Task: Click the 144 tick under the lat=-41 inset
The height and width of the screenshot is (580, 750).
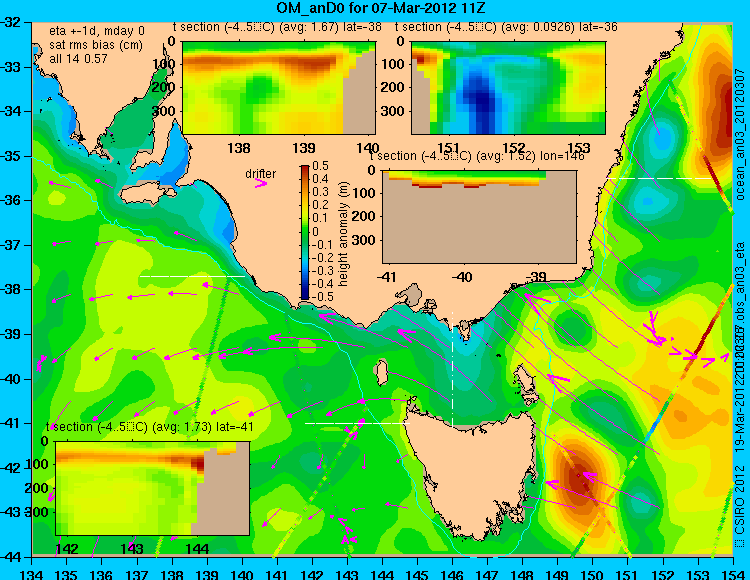Action: click(x=197, y=549)
